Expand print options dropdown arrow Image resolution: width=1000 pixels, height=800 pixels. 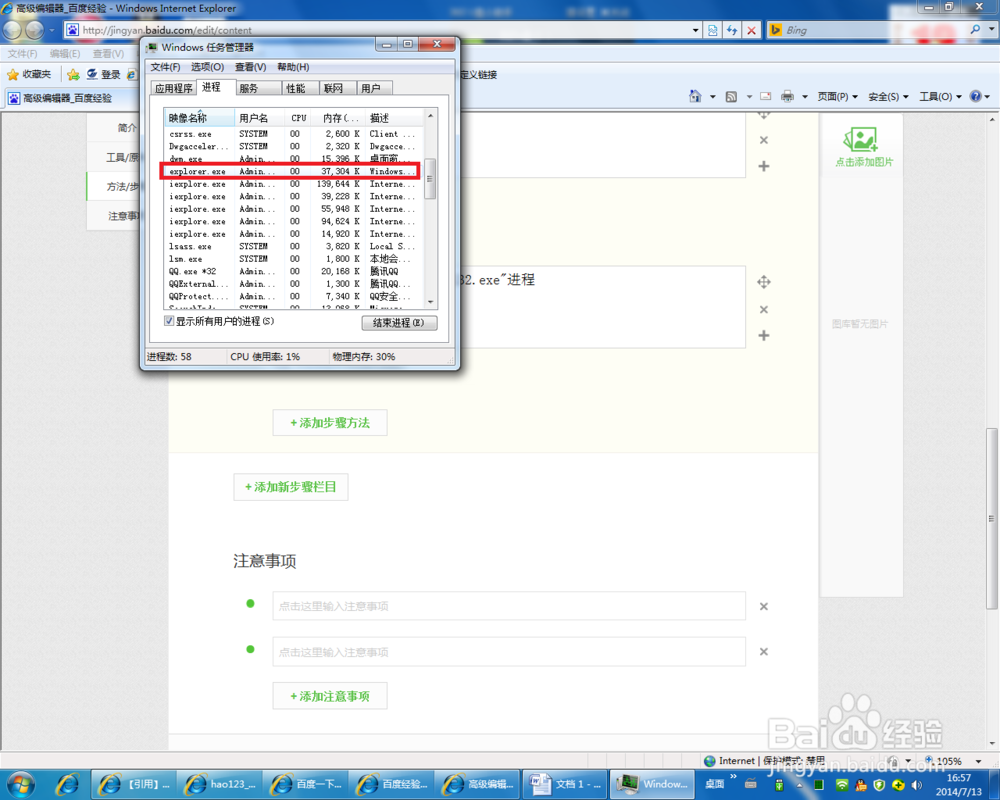pyautogui.click(x=805, y=97)
